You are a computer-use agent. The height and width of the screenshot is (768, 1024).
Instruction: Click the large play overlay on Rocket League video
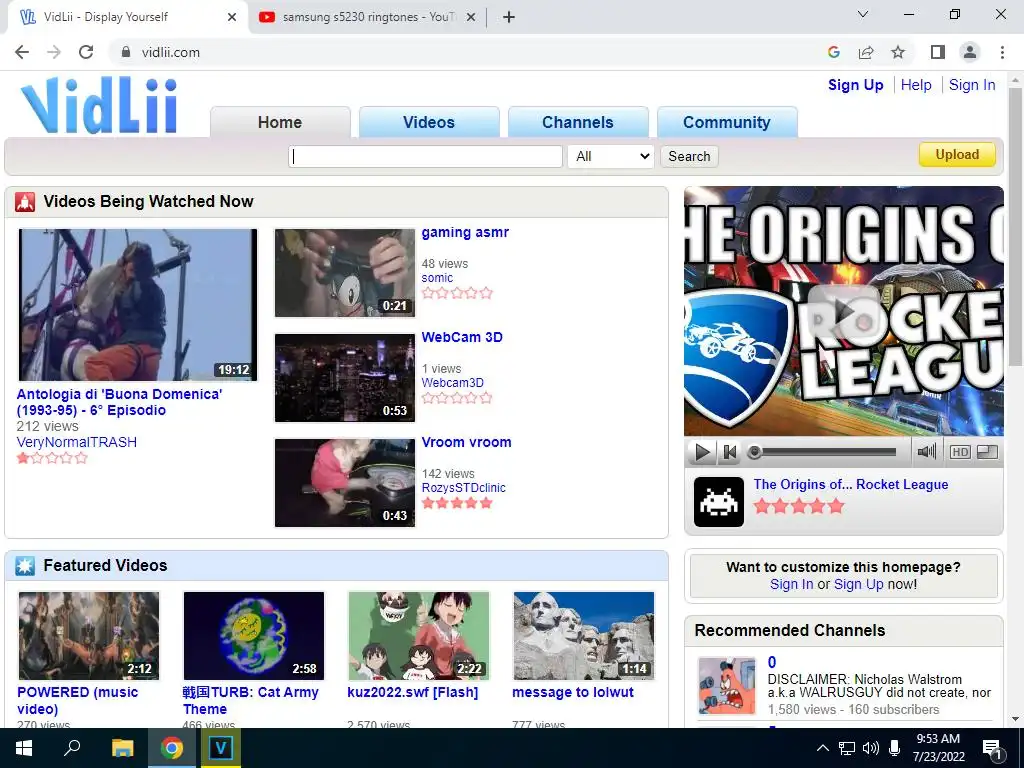click(x=844, y=313)
